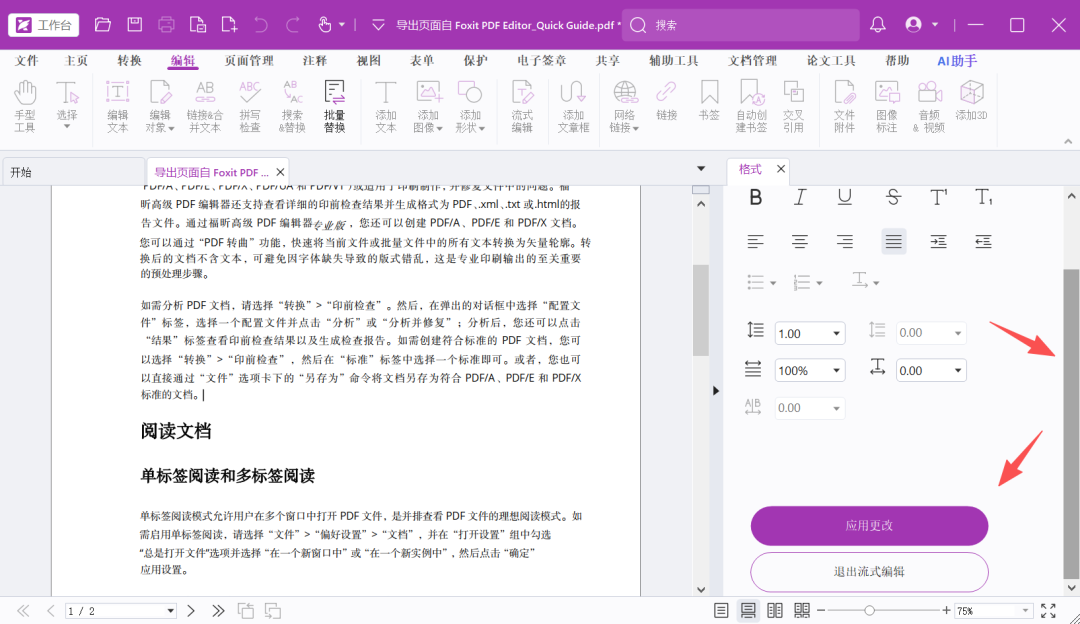Image resolution: width=1080 pixels, height=624 pixels.
Task: Open AI Assistant (AI助手) tab
Action: (x=957, y=61)
